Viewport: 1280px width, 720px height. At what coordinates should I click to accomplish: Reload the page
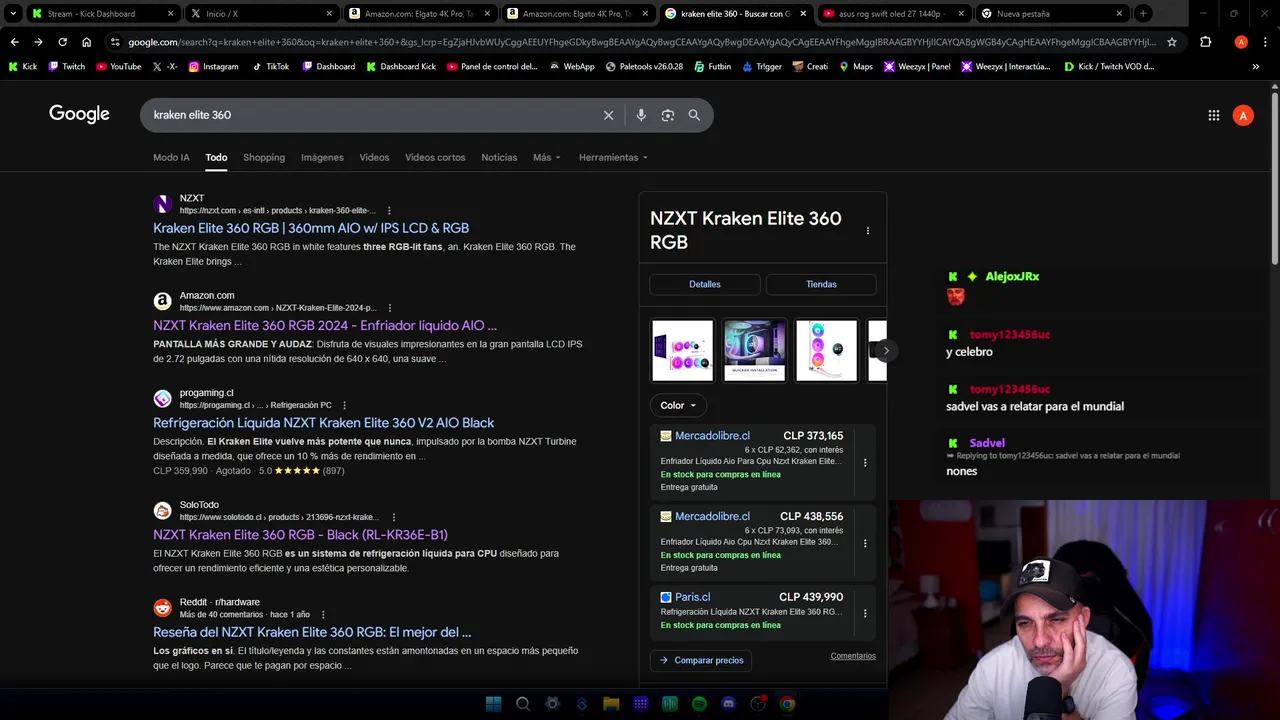coord(62,42)
